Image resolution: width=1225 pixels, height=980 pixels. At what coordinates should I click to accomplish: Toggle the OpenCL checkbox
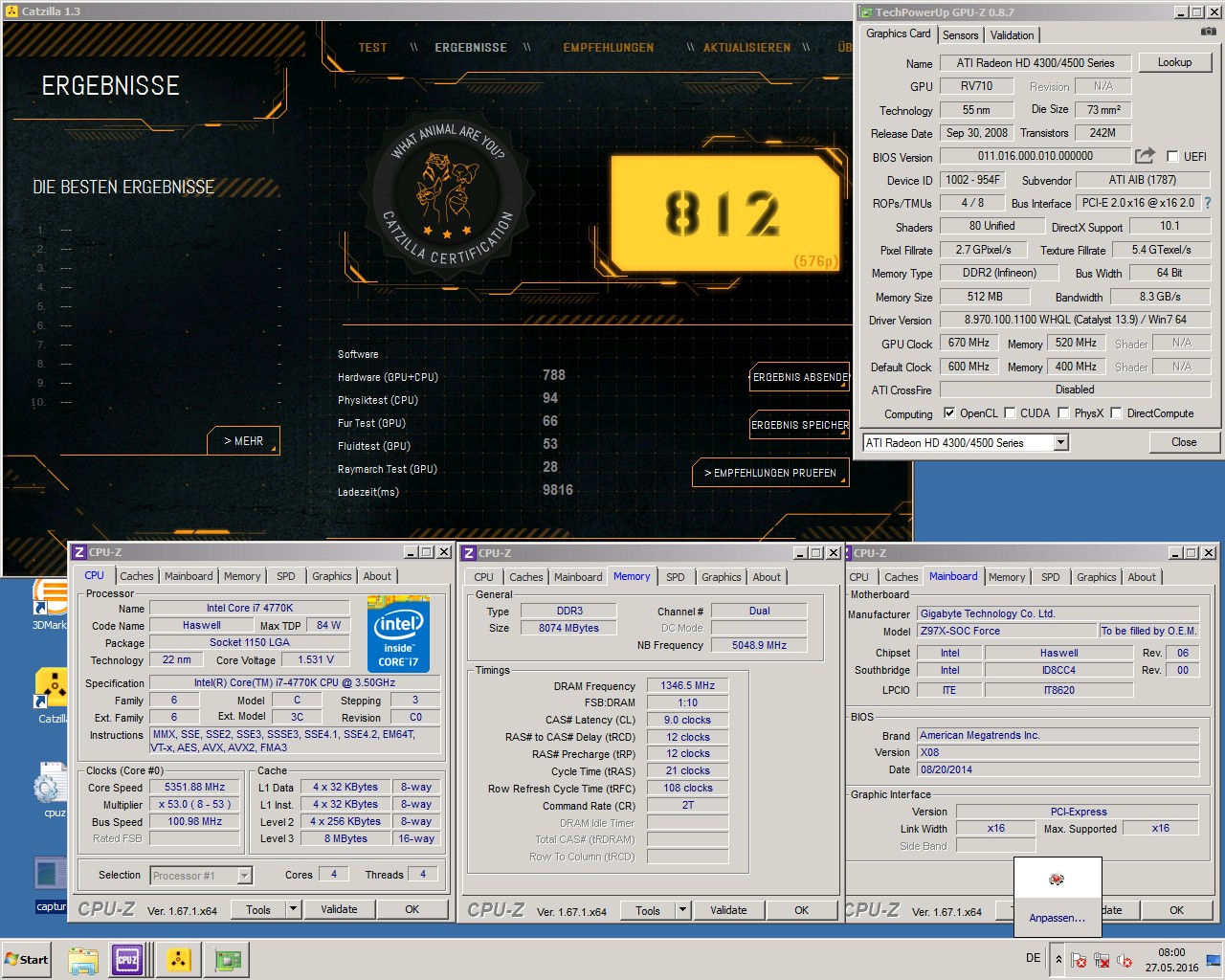949,413
